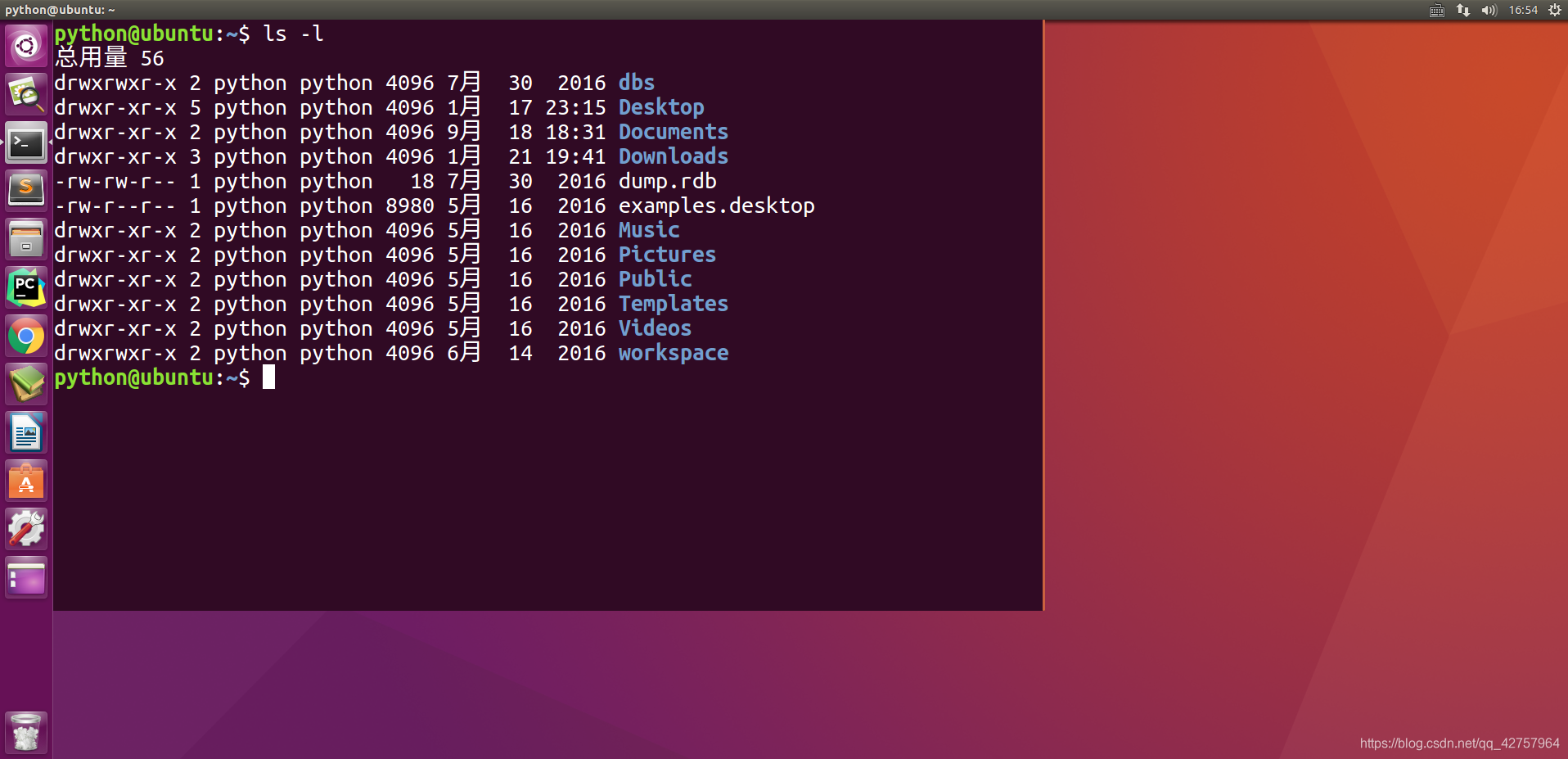Open the network connection indicator
The image size is (1568, 759).
[x=1463, y=10]
